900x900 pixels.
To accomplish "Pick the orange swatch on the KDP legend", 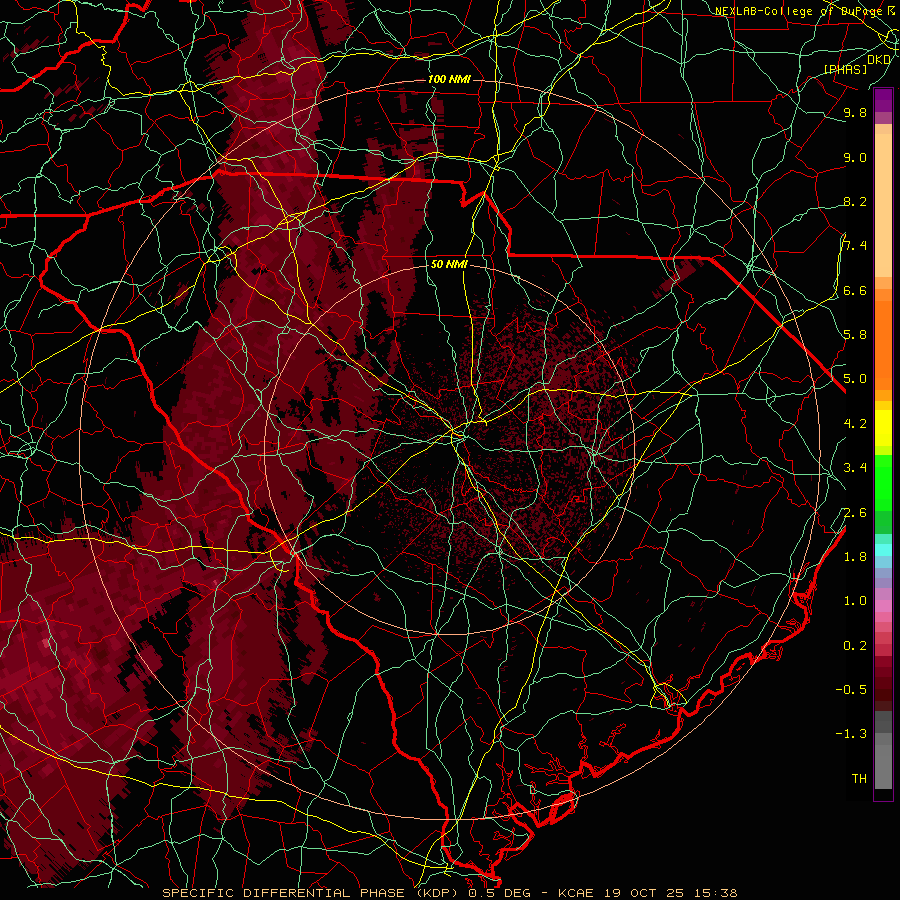I will coord(883,344).
